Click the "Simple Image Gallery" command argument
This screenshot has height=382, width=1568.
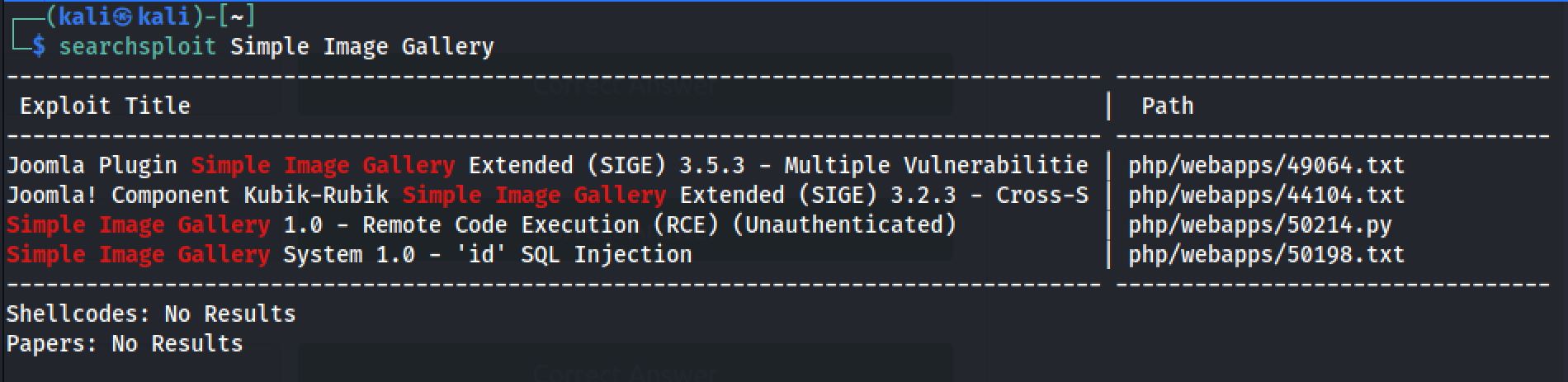pyautogui.click(x=361, y=46)
